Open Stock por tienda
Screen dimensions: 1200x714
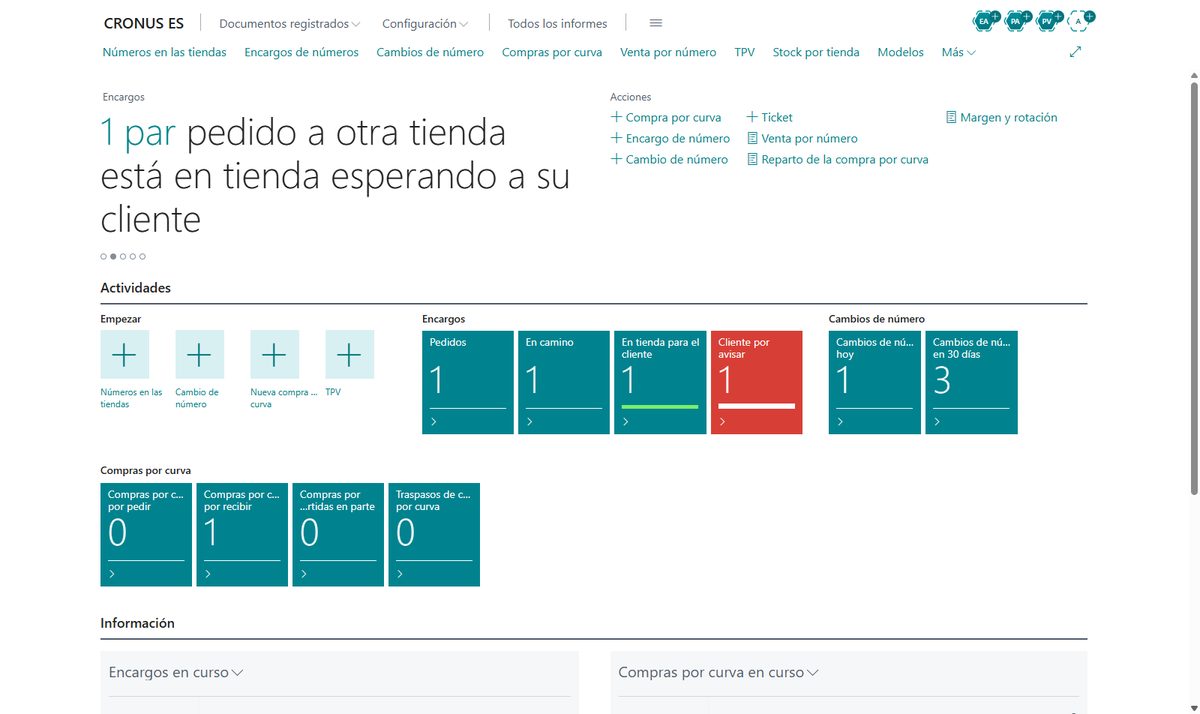pyautogui.click(x=816, y=52)
